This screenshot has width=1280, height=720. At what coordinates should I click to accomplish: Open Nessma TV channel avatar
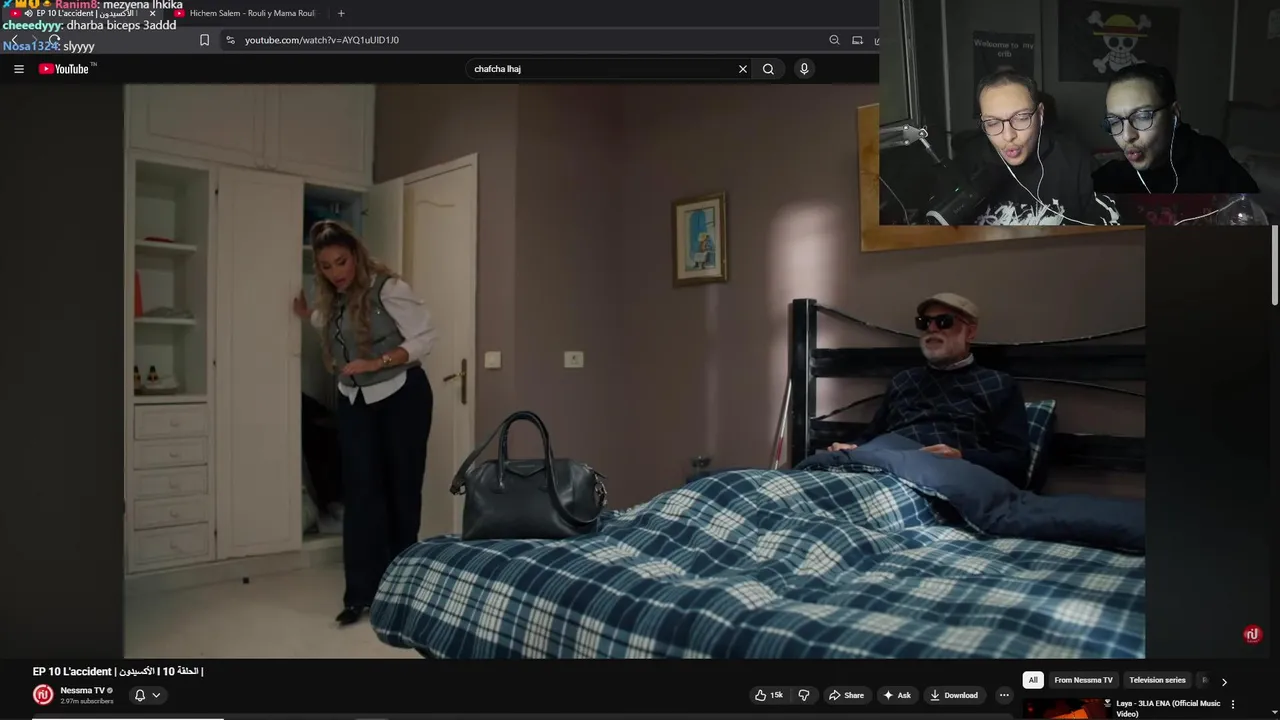43,694
